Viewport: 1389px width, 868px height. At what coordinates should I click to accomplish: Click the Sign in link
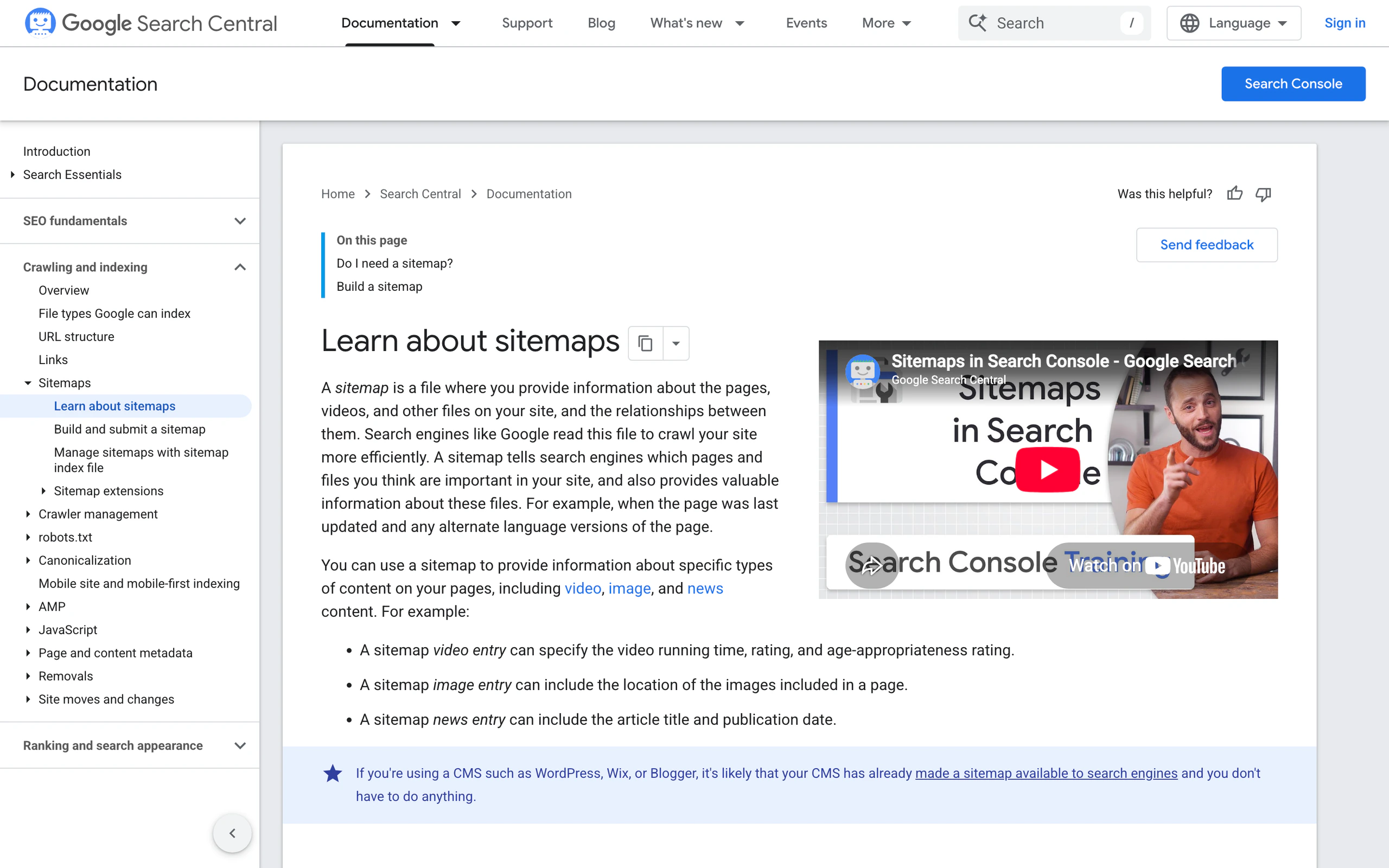pos(1344,23)
